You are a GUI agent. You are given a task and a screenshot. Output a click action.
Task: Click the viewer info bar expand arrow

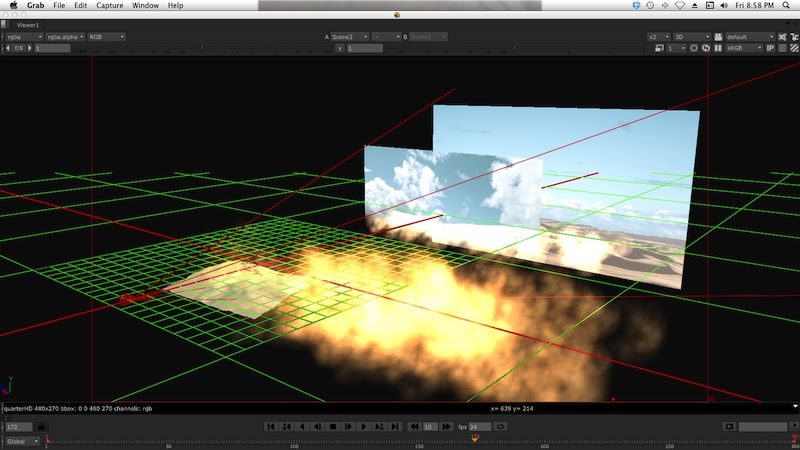pyautogui.click(x=795, y=407)
